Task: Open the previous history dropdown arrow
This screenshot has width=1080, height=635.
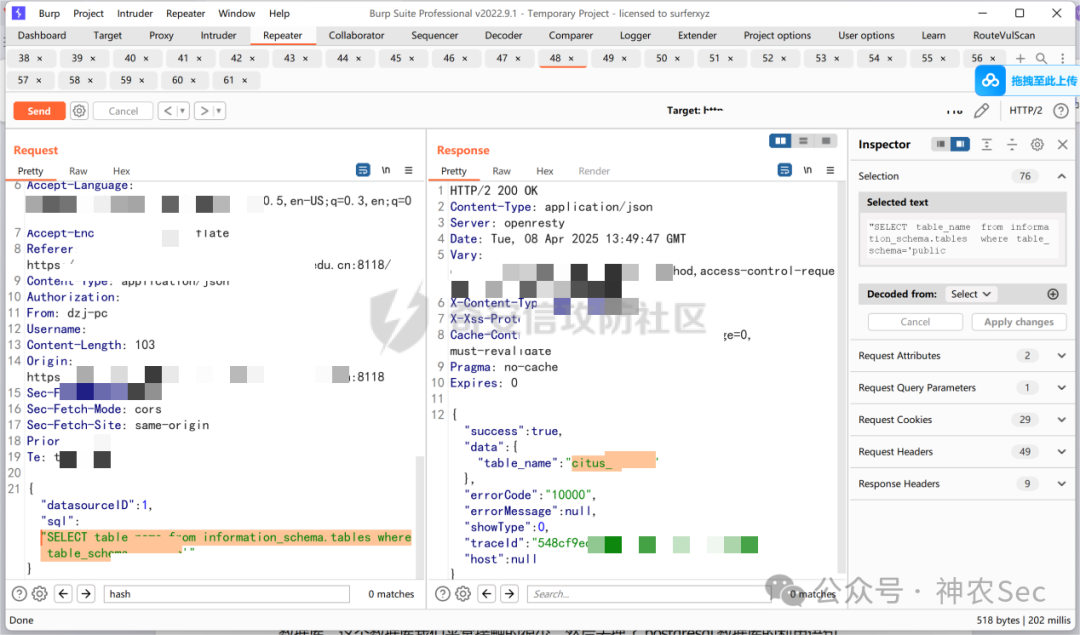Action: pos(183,111)
